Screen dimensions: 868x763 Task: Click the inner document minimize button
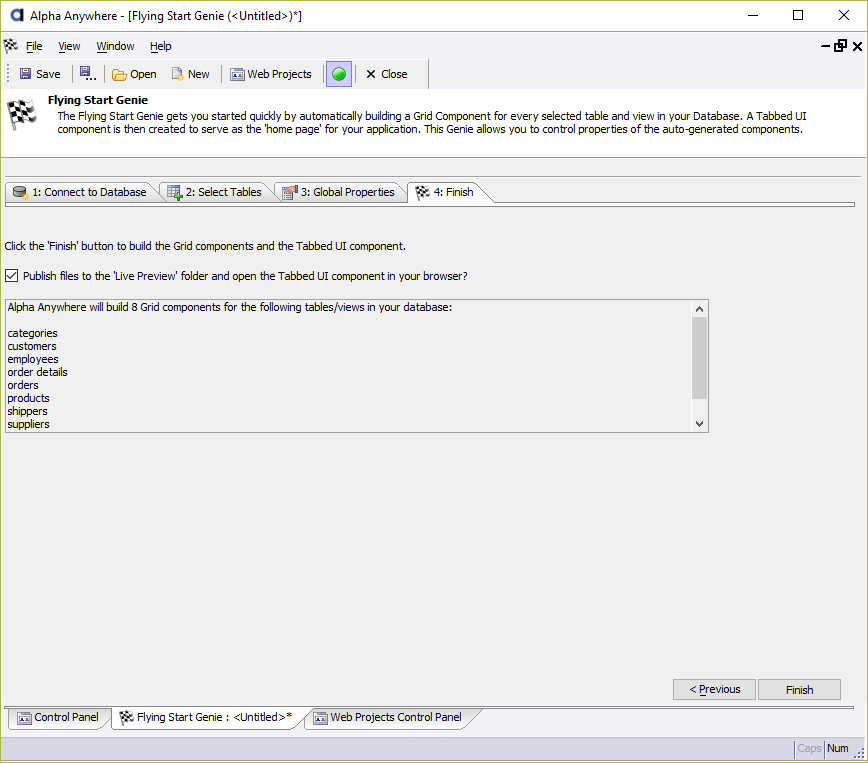825,46
